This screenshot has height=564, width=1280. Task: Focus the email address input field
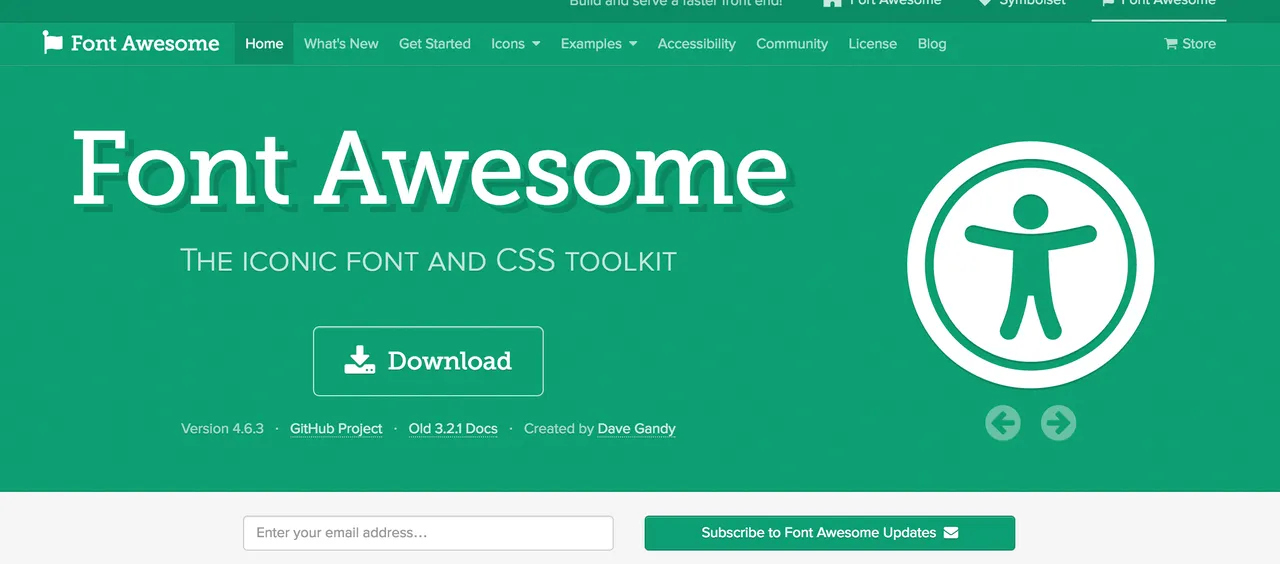click(428, 533)
